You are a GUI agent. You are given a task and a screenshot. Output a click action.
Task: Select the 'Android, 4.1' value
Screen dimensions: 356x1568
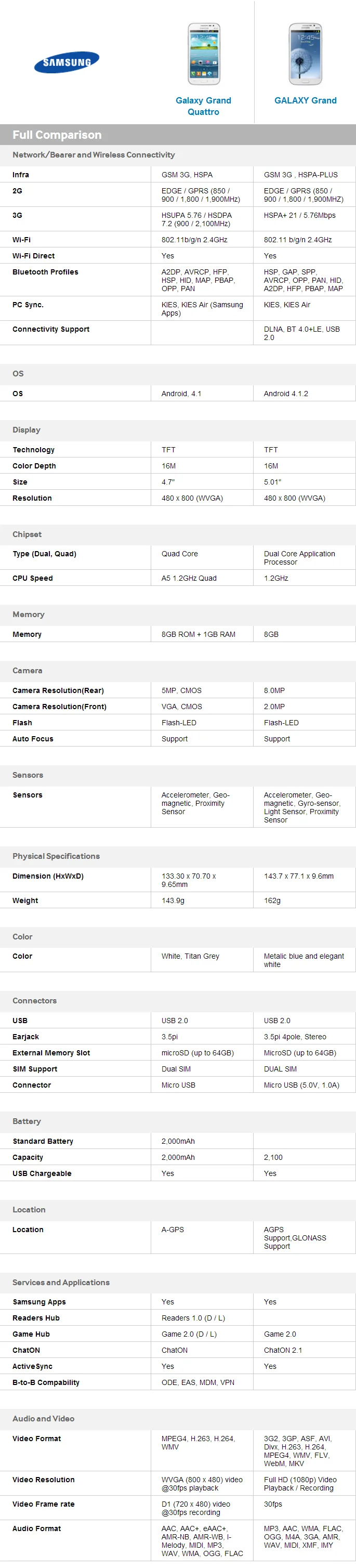click(x=181, y=394)
